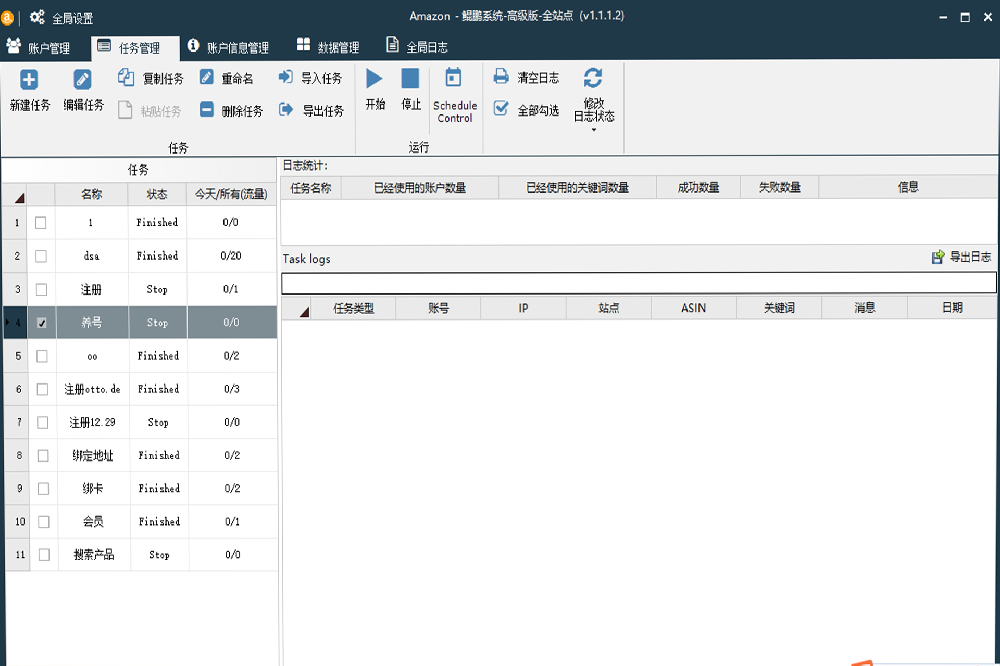Click the 修改日志状态 refresh icon
This screenshot has width=1000, height=666.
pyautogui.click(x=593, y=78)
